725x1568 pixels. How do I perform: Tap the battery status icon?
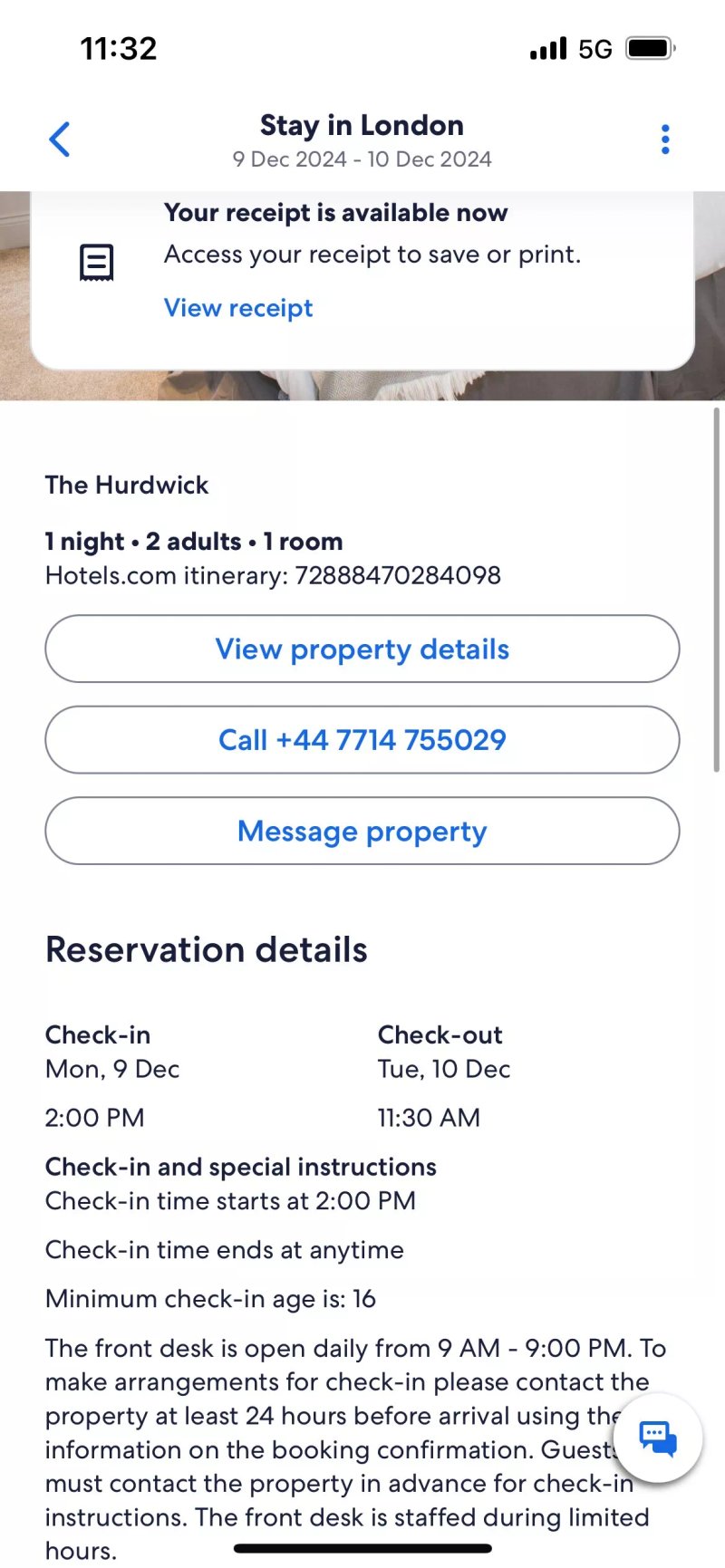coord(652,48)
